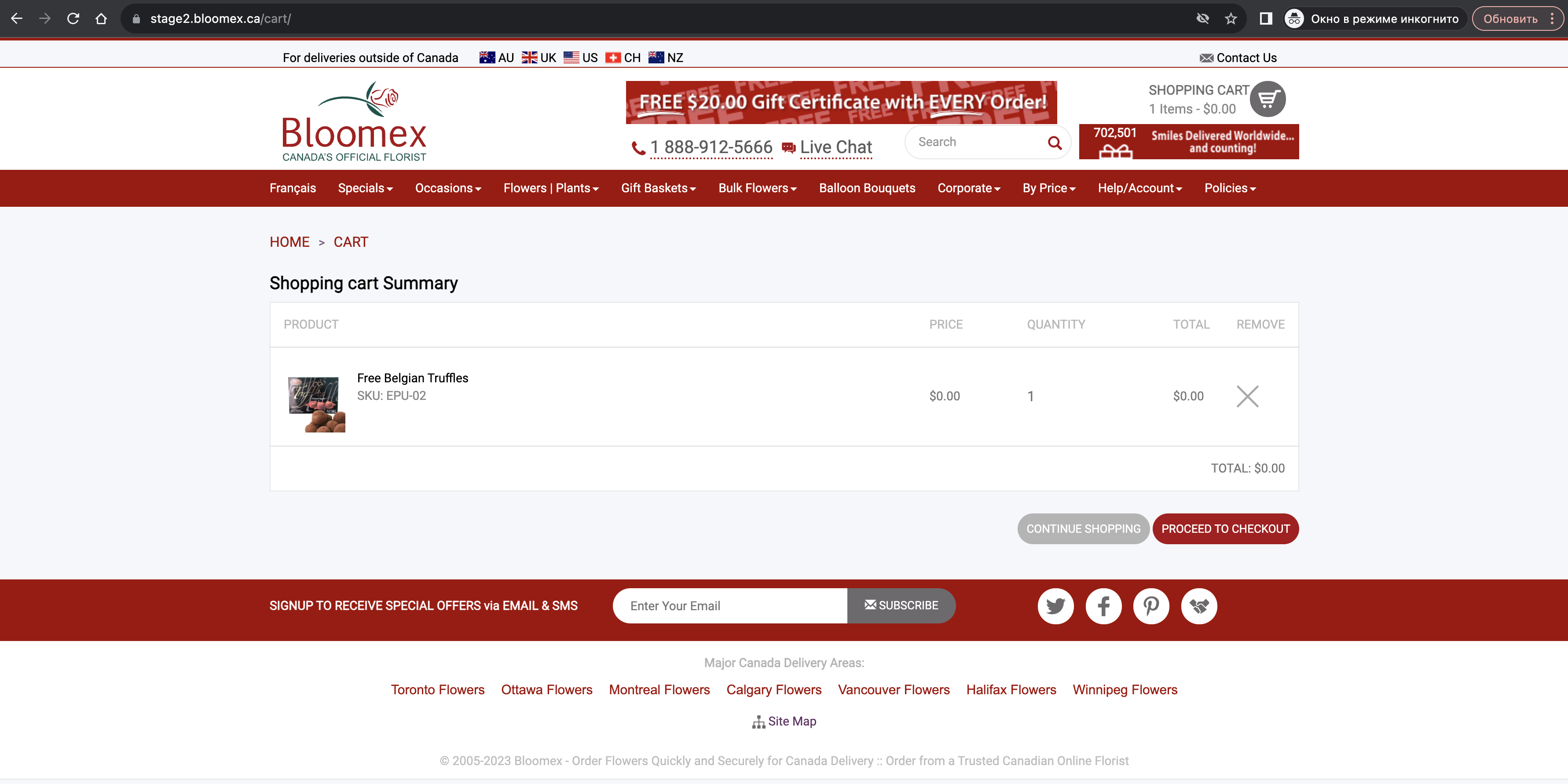Open Bloomex Twitter page icon
This screenshot has height=784, width=1568.
click(1055, 606)
